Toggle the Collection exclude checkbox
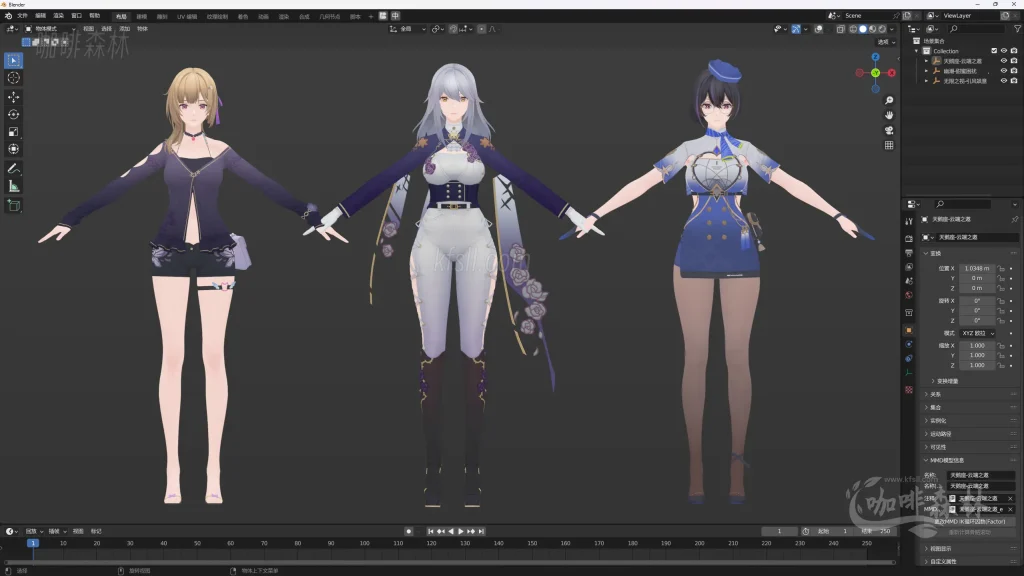1024x576 pixels. click(994, 51)
